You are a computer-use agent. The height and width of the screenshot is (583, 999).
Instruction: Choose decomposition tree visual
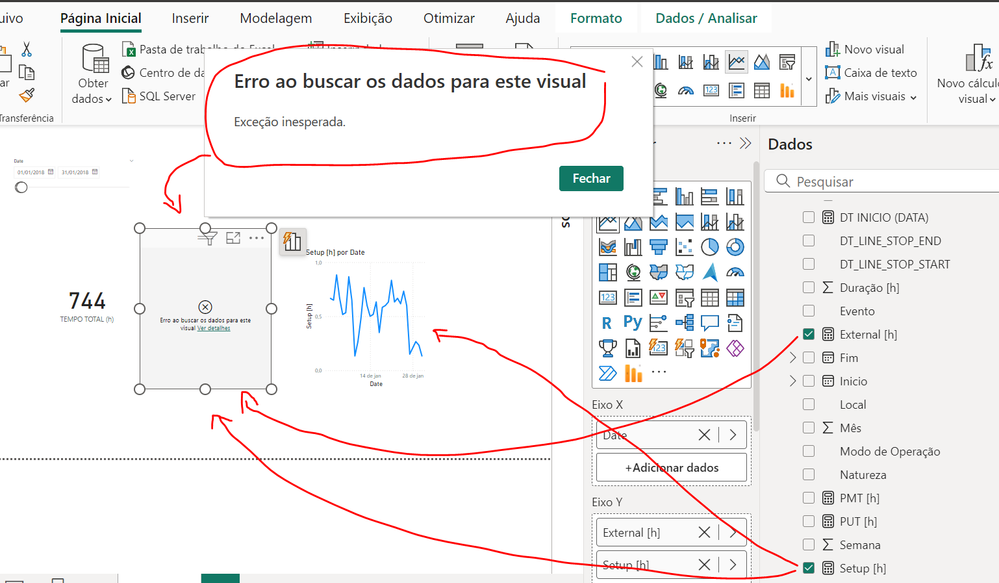(x=684, y=323)
